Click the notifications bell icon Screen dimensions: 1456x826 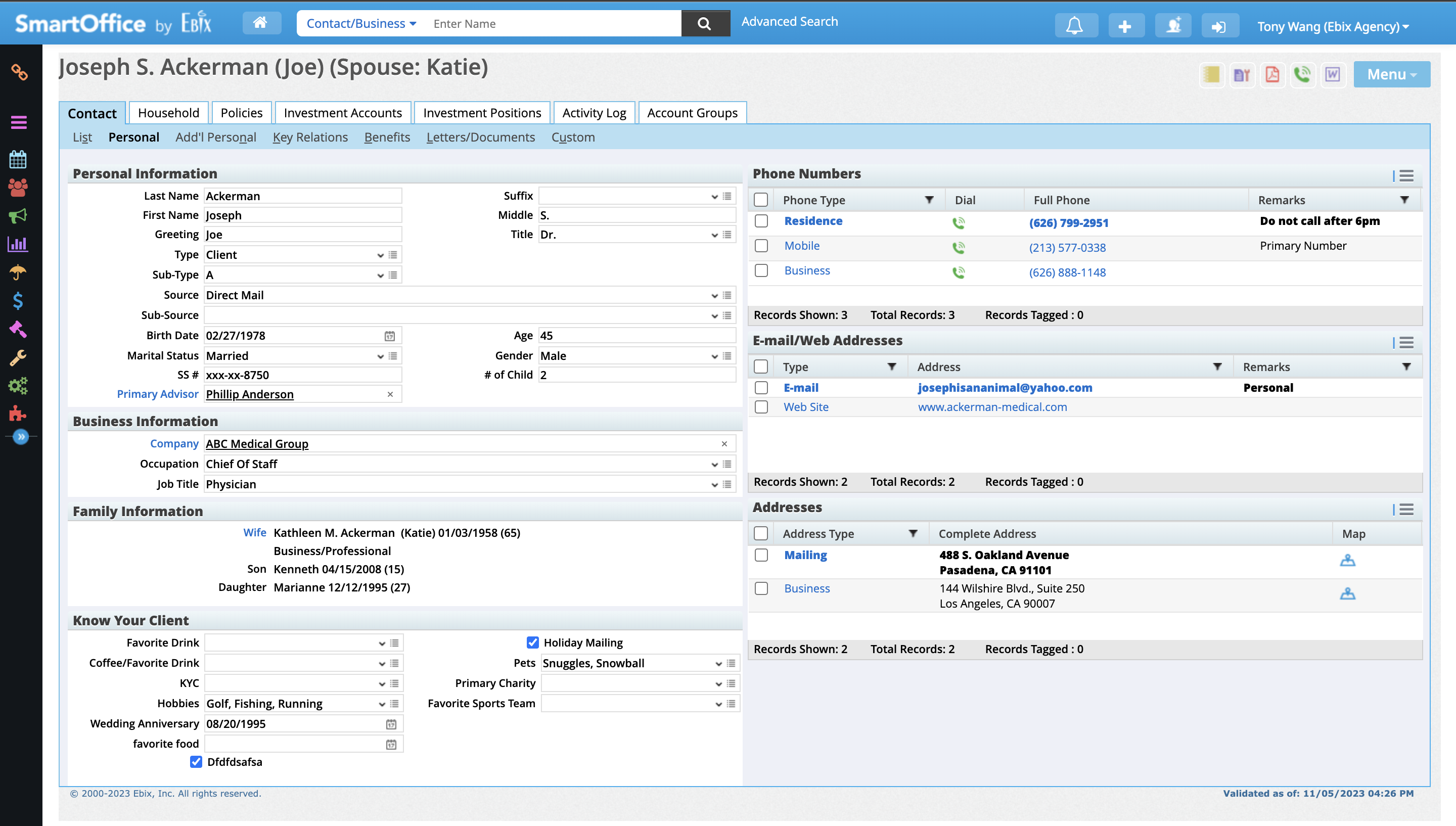1075,25
